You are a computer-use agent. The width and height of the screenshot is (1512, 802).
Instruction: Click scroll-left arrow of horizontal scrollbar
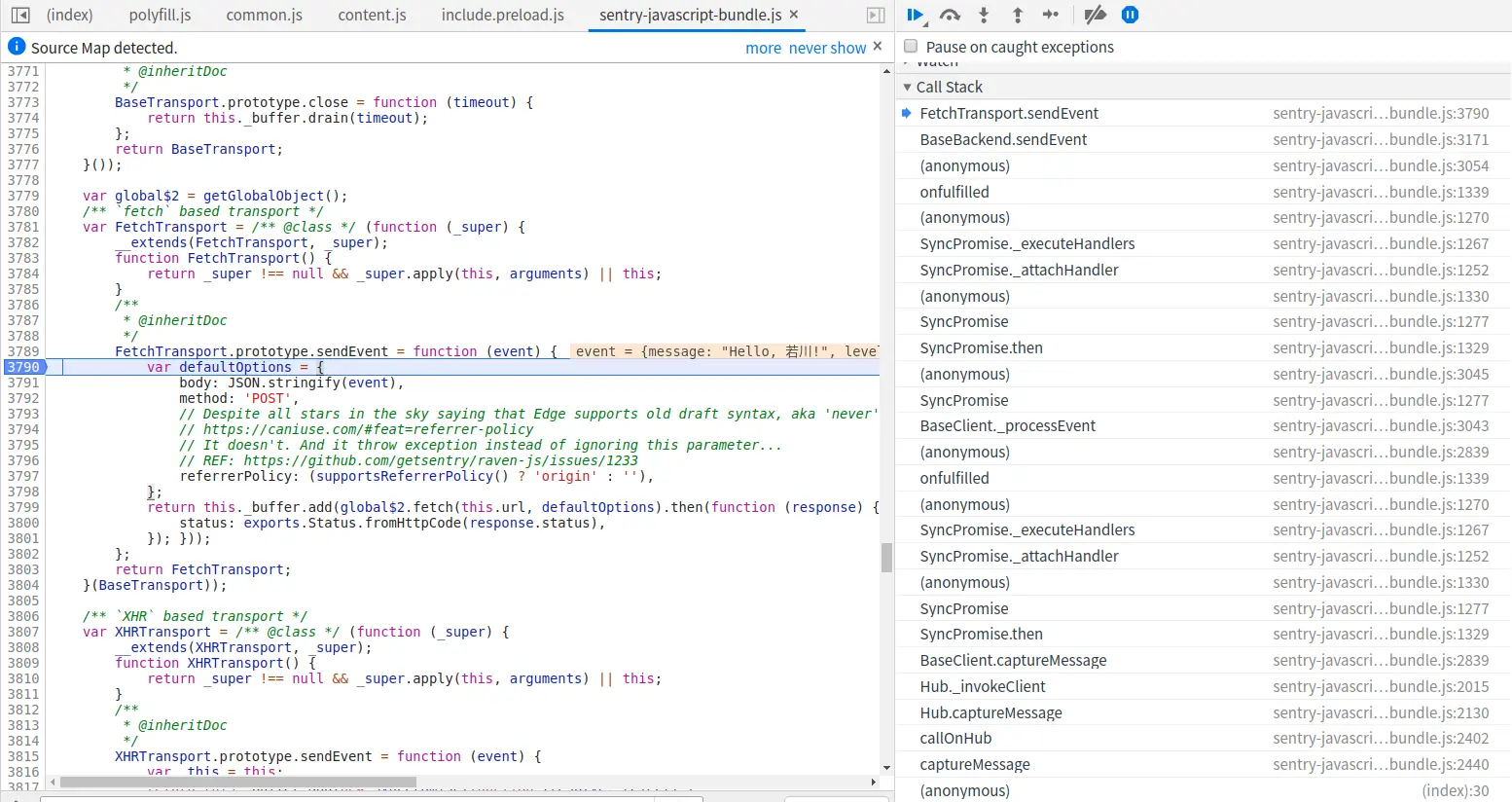click(x=53, y=782)
